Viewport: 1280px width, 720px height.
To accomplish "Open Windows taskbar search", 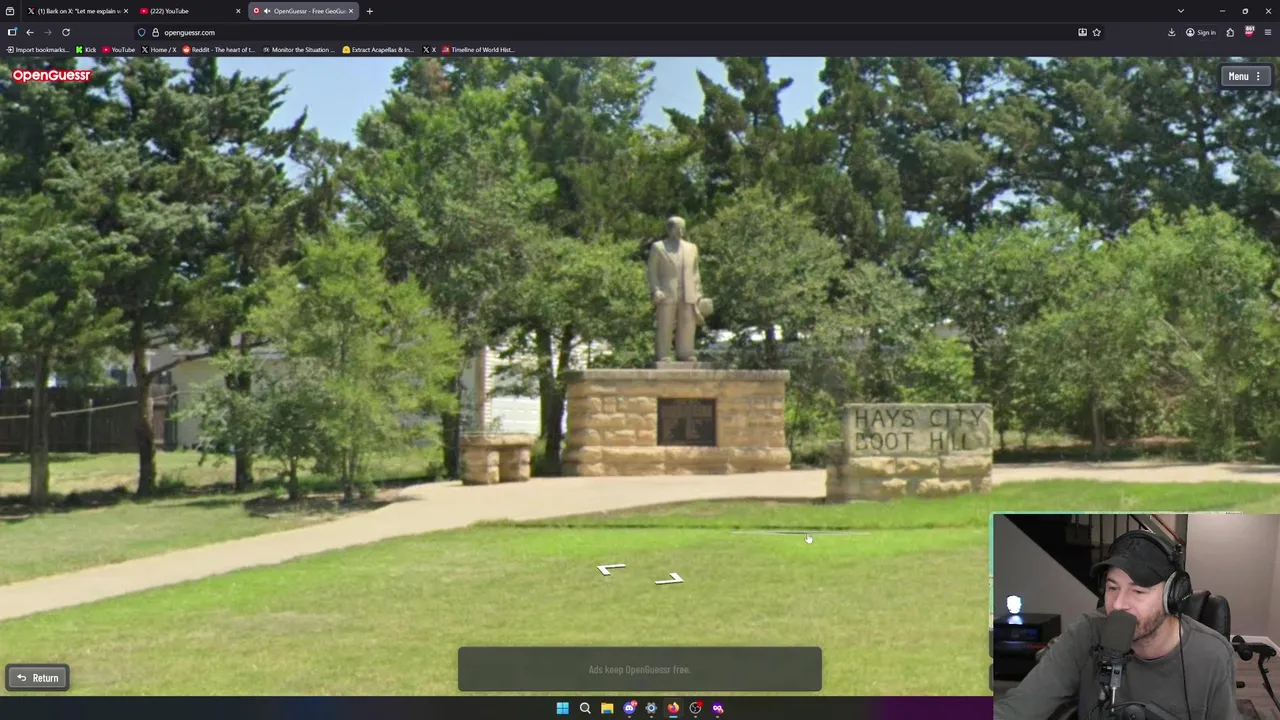I will click(x=585, y=708).
